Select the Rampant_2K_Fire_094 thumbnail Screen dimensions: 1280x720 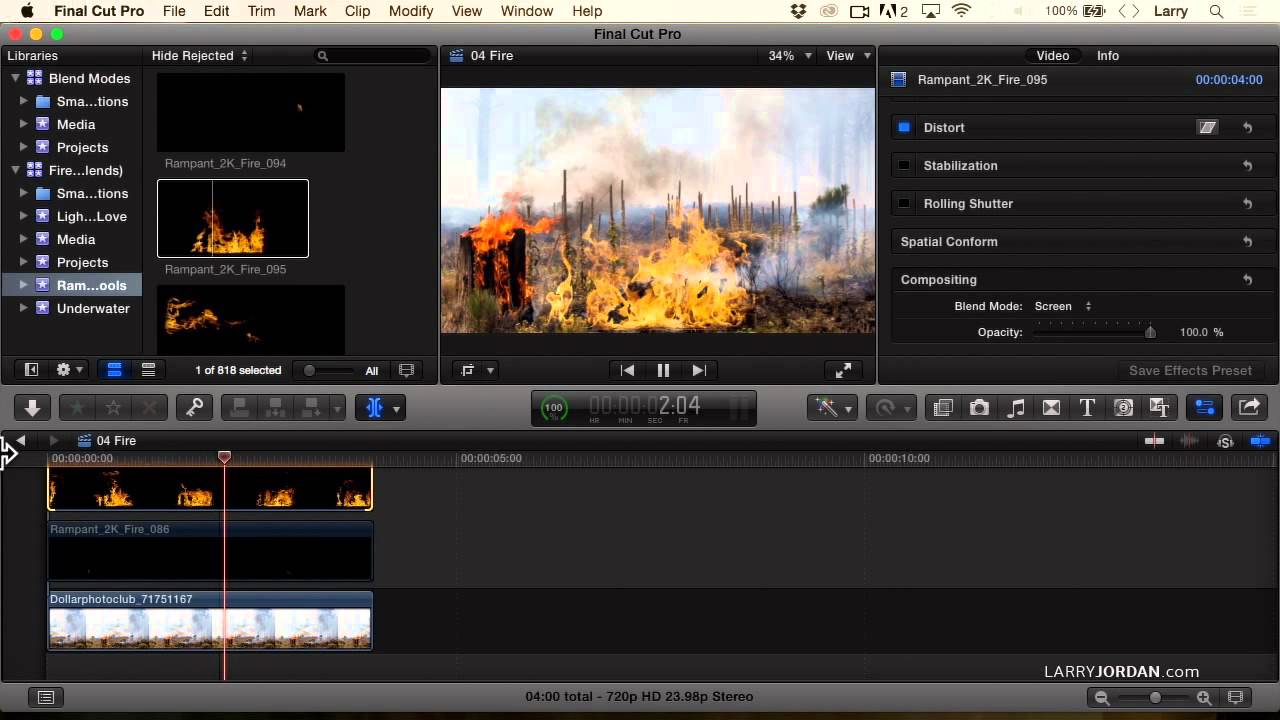click(x=251, y=112)
